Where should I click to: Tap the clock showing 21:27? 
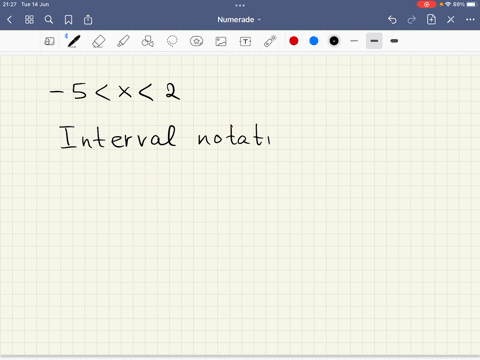click(10, 4)
